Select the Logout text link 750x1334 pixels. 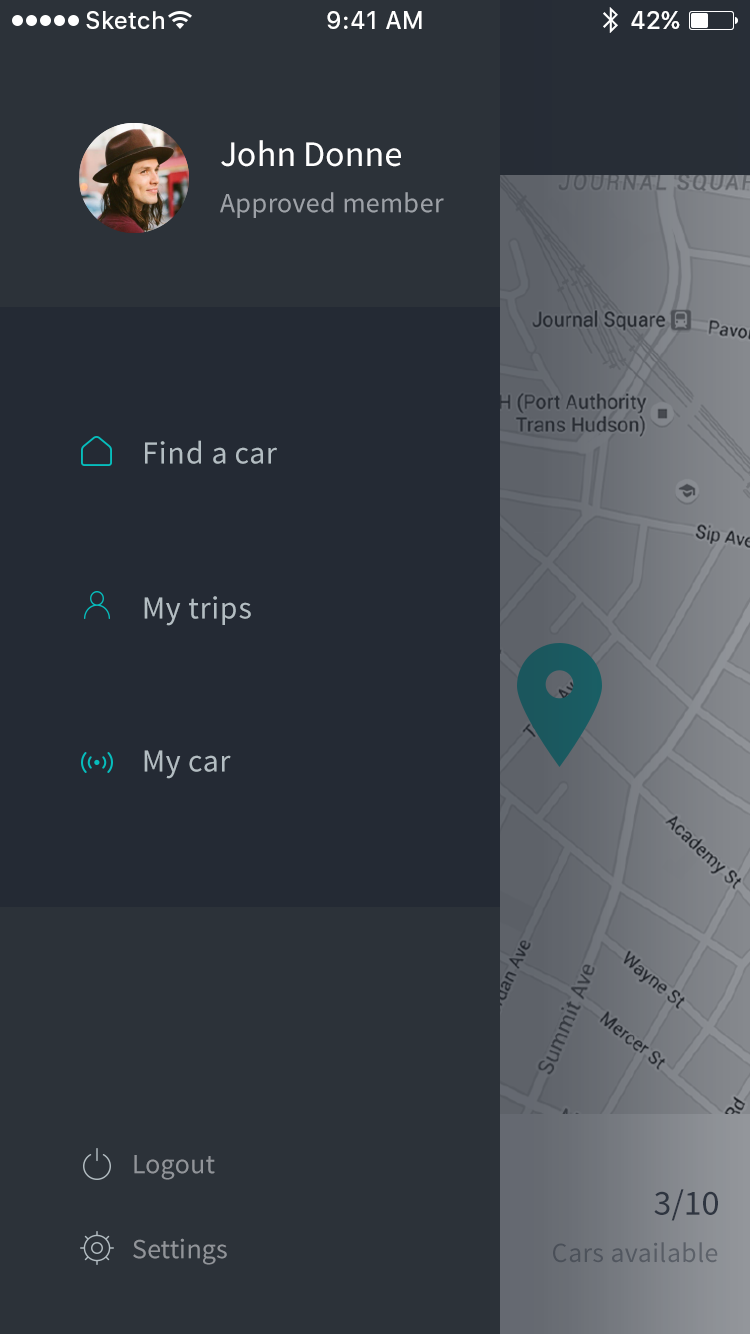174,1165
